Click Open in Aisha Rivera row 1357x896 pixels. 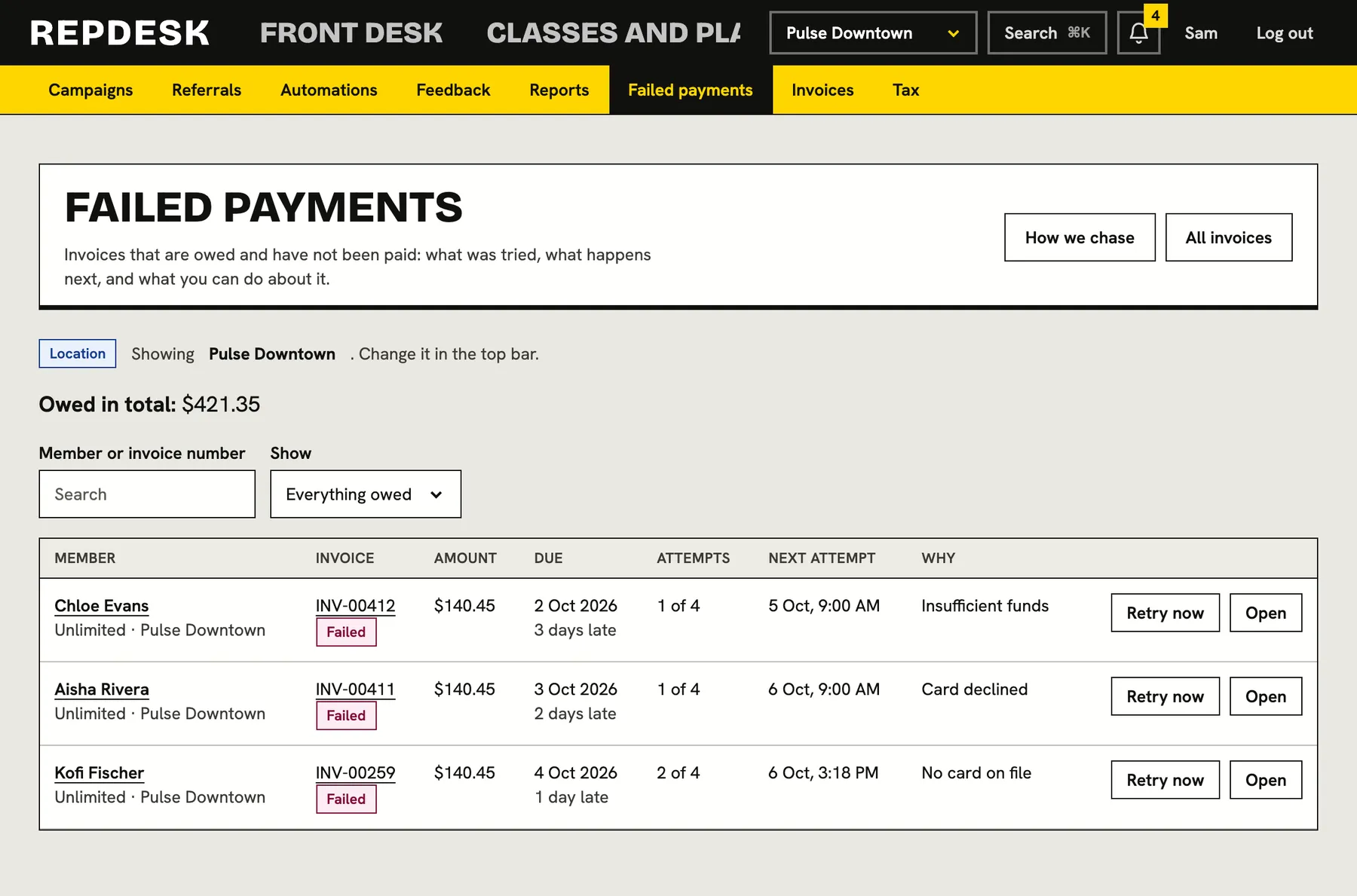click(x=1266, y=696)
